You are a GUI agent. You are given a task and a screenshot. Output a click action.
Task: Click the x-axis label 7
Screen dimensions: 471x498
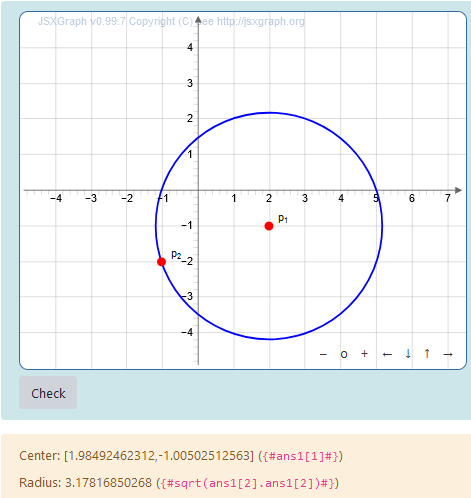click(x=448, y=198)
